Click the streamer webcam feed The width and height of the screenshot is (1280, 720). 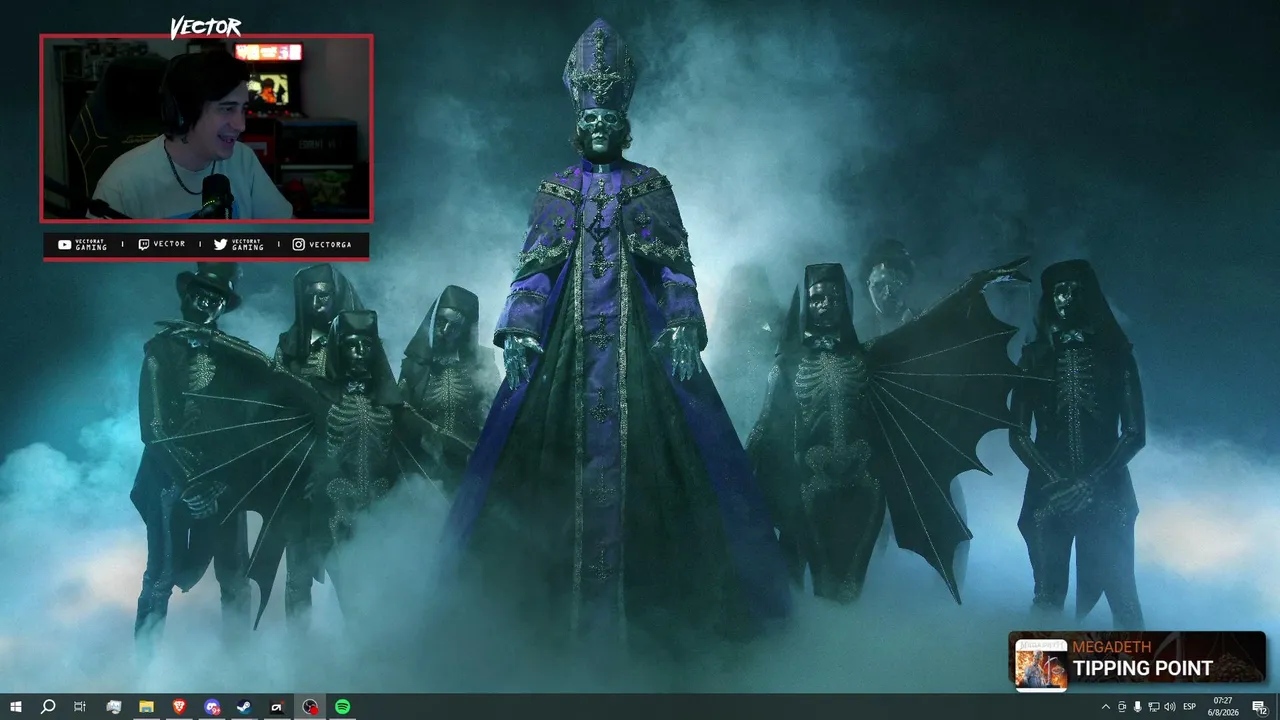[206, 128]
